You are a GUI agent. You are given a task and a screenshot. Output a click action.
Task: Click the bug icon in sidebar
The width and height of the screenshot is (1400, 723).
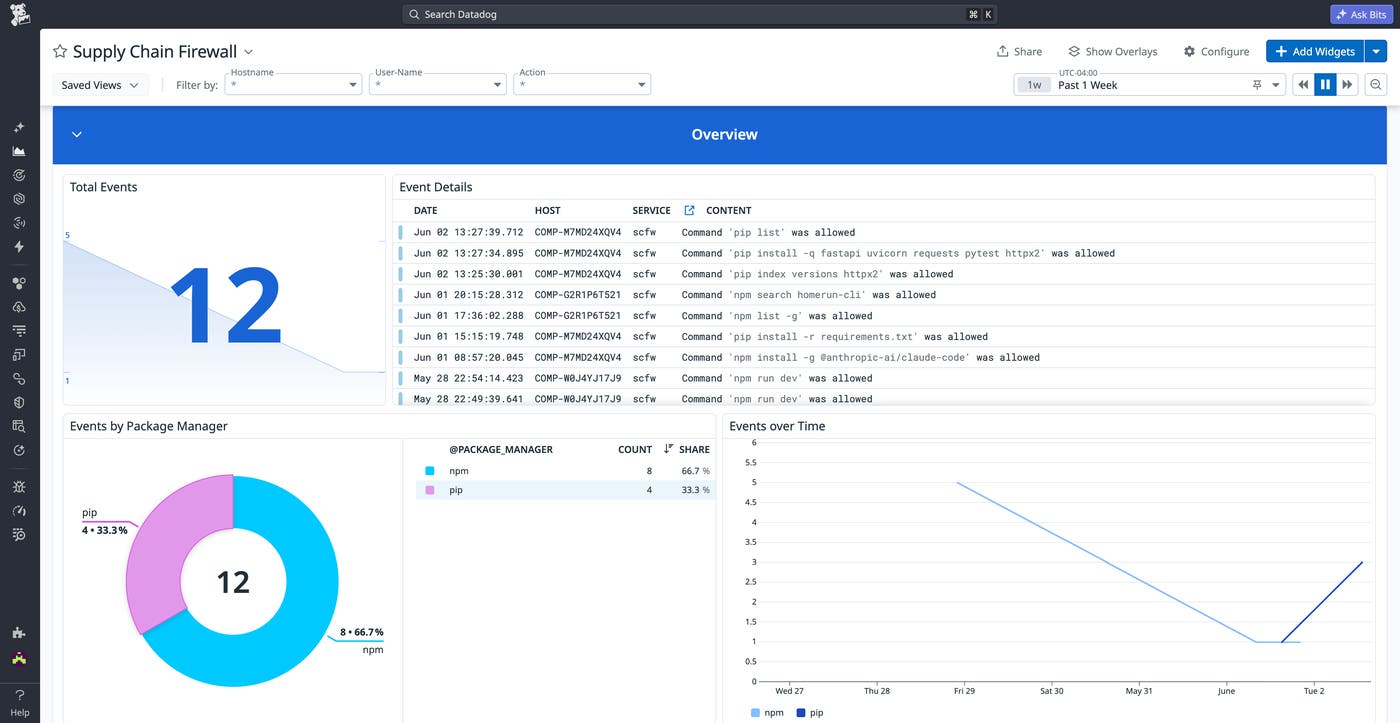click(19, 487)
